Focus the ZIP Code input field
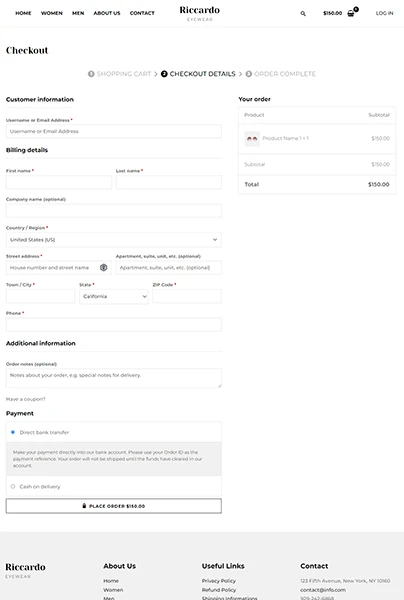 tap(187, 296)
